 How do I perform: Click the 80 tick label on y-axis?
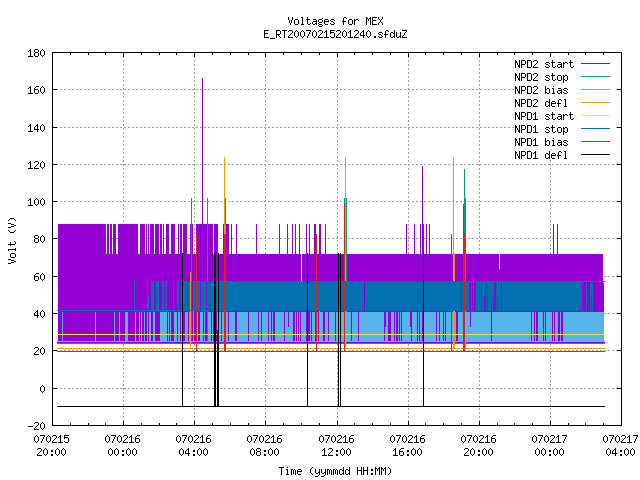(x=39, y=239)
